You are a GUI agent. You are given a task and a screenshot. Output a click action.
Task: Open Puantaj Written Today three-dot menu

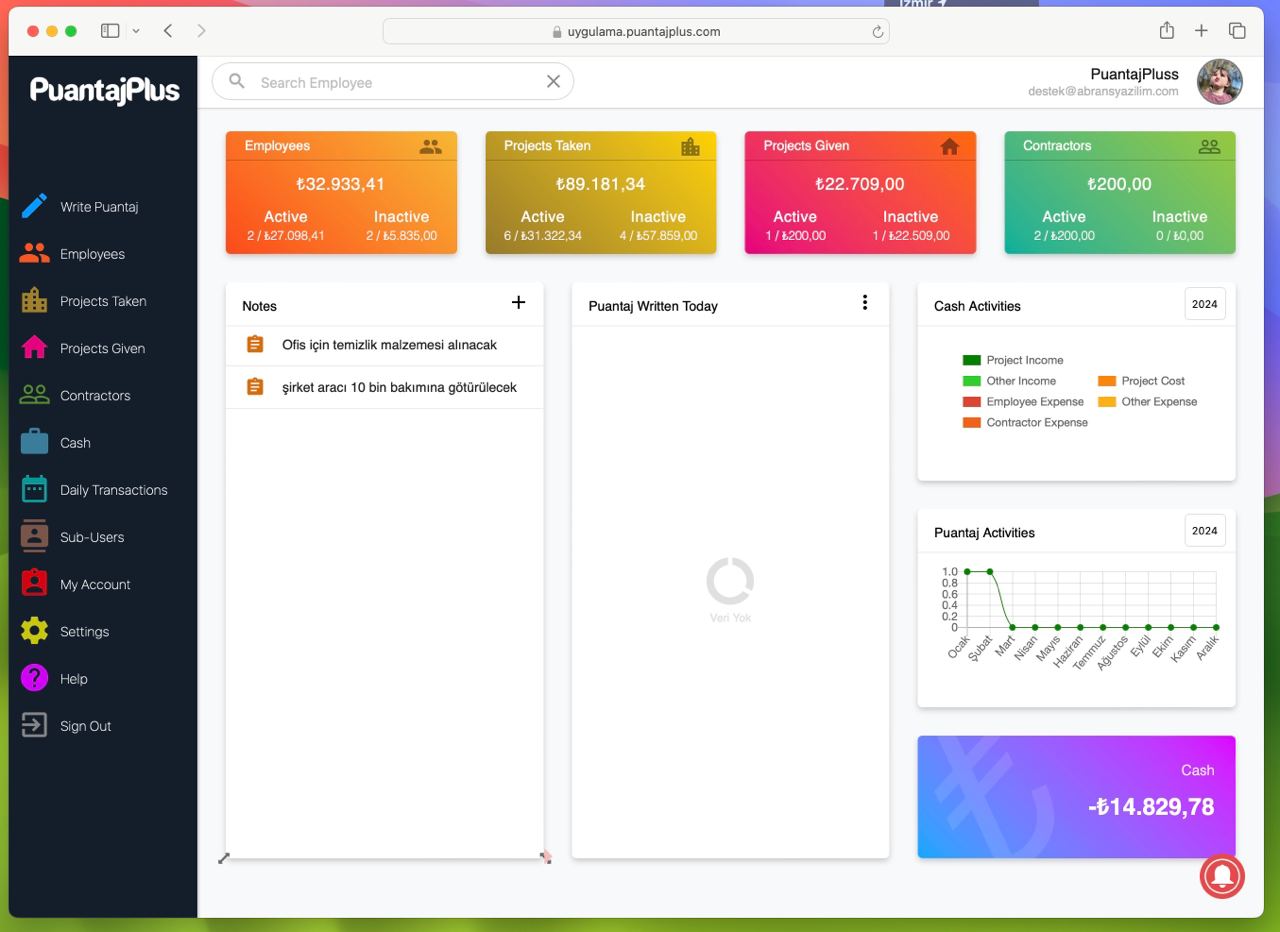865,302
